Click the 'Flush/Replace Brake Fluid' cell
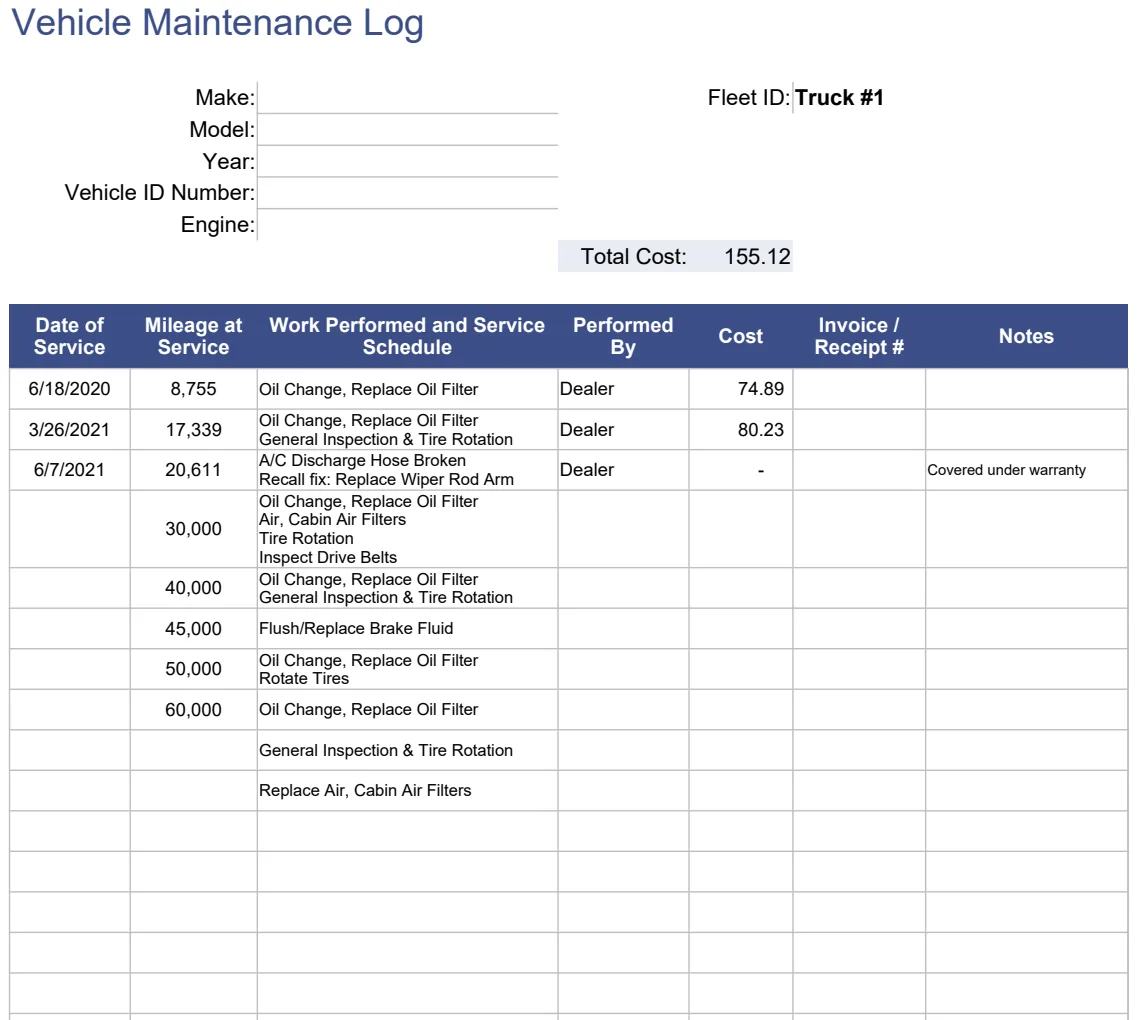This screenshot has height=1020, width=1138. click(x=407, y=629)
